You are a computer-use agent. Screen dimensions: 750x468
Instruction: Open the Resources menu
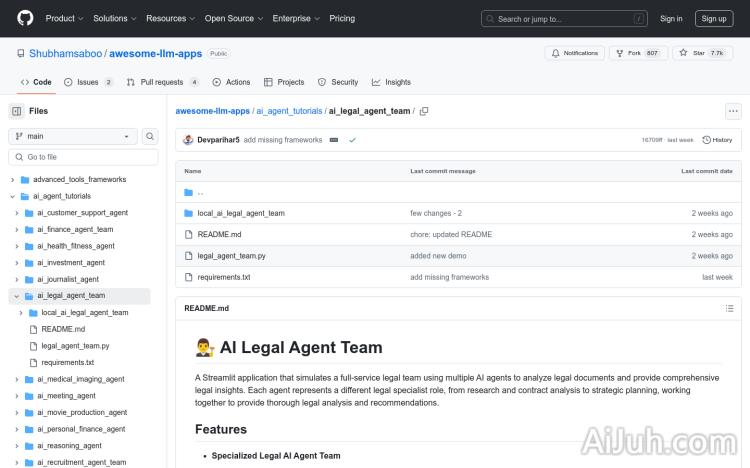(x=170, y=18)
